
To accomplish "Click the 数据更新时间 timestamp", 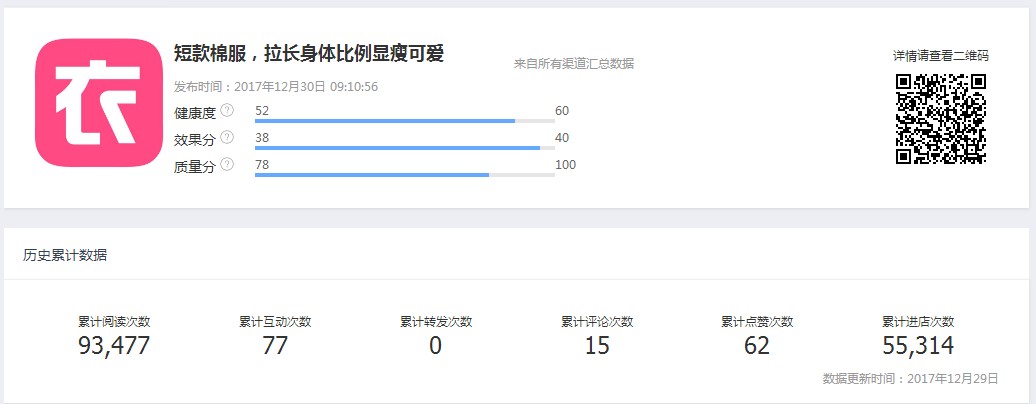I will [x=910, y=379].
